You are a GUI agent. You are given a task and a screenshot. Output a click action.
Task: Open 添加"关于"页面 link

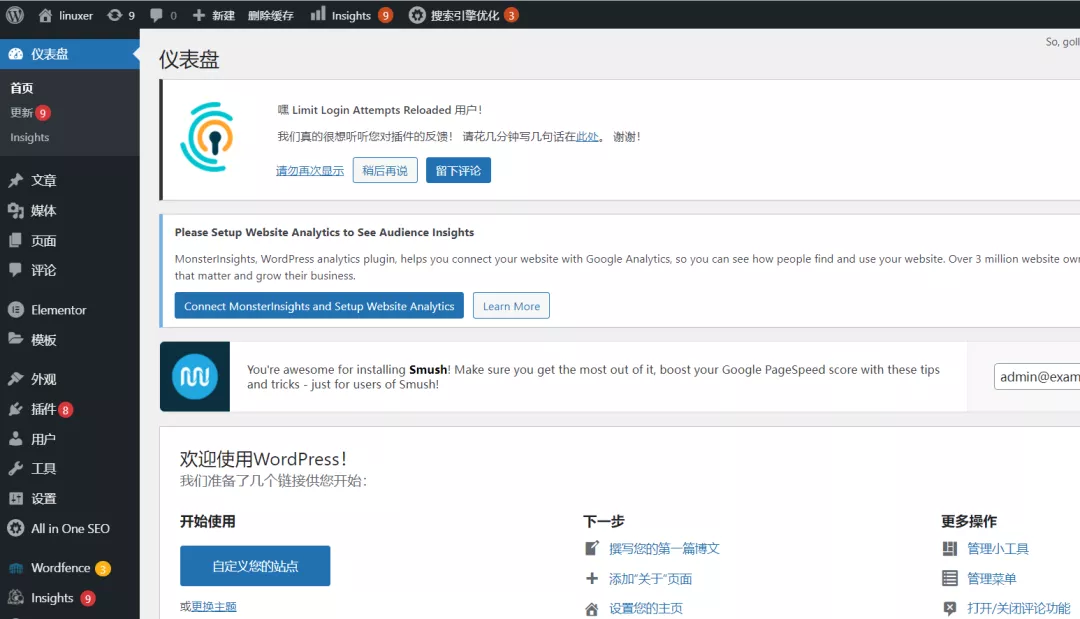coord(650,578)
